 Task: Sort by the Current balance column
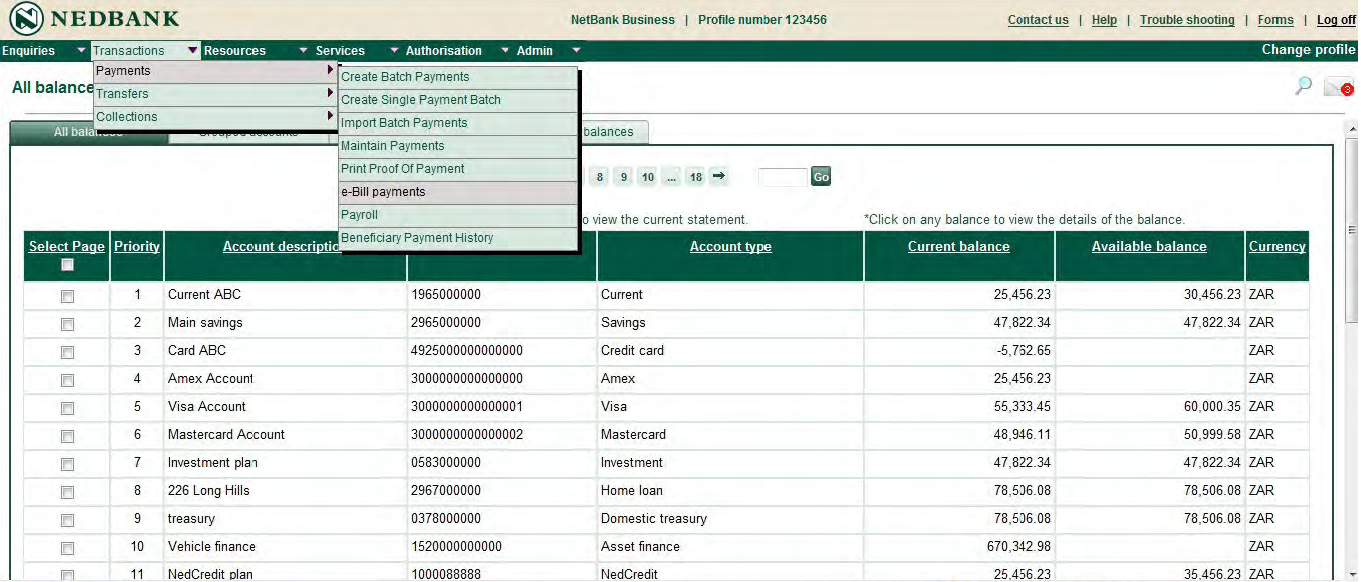(957, 246)
